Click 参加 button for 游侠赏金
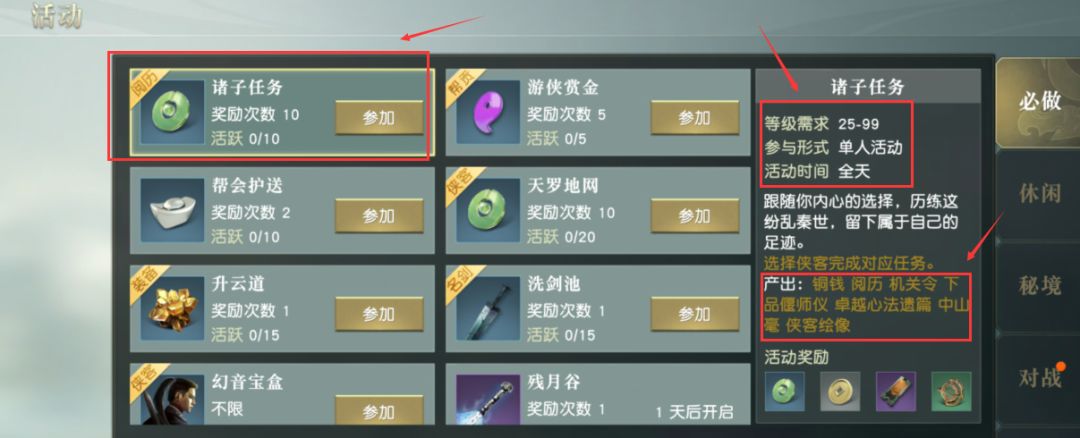Viewport: 1080px width, 438px height. (x=694, y=118)
